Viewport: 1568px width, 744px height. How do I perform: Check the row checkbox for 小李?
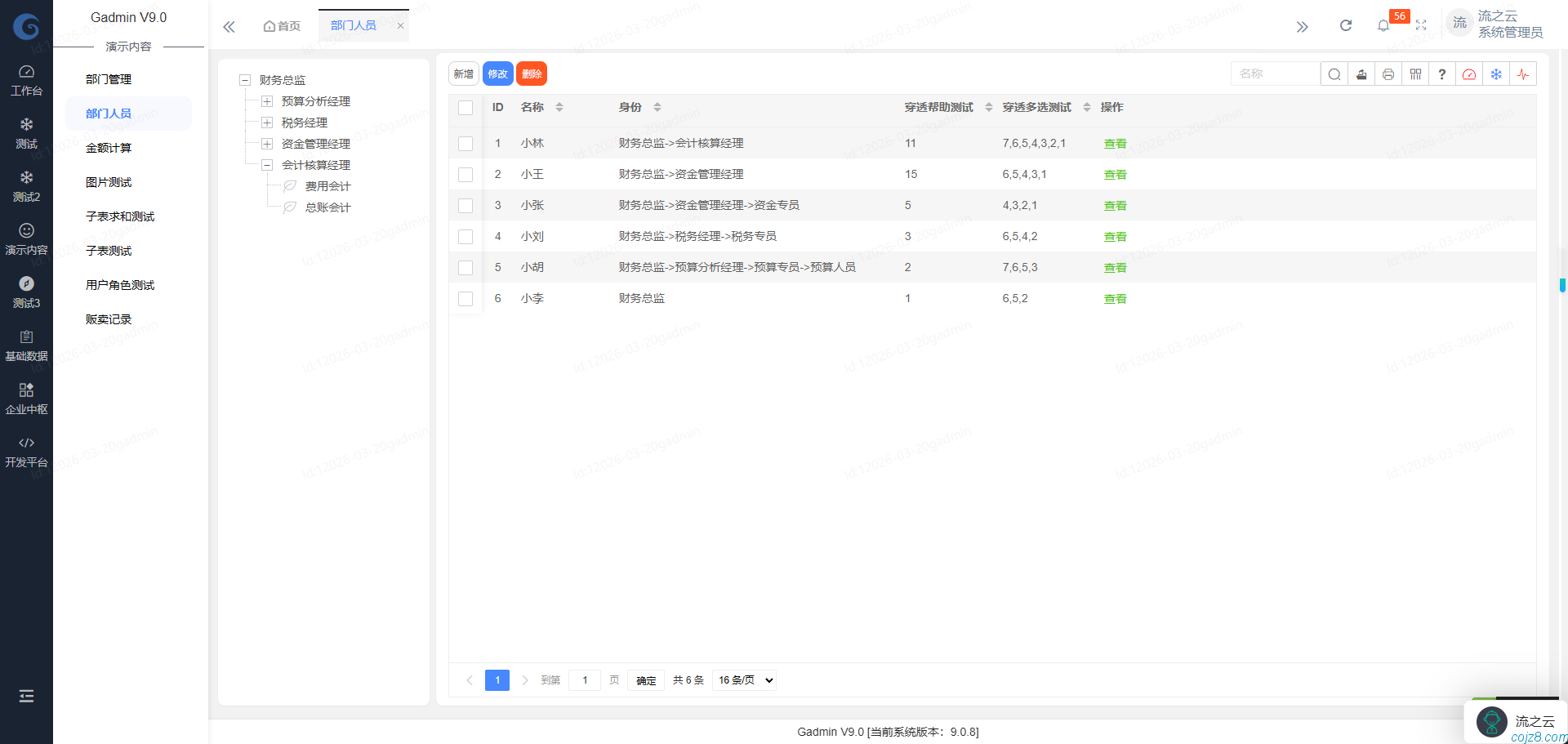(x=465, y=299)
